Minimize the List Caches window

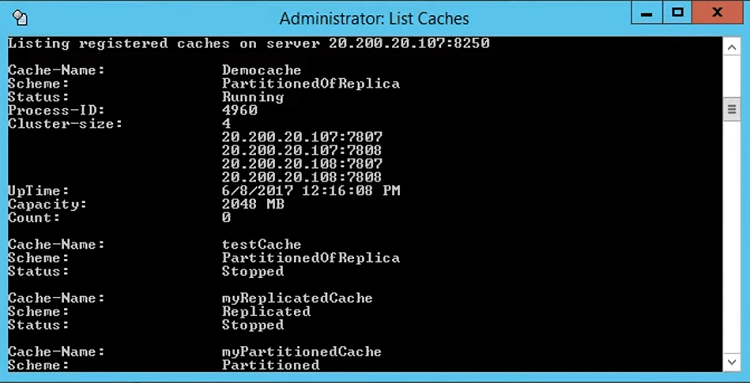647,13
